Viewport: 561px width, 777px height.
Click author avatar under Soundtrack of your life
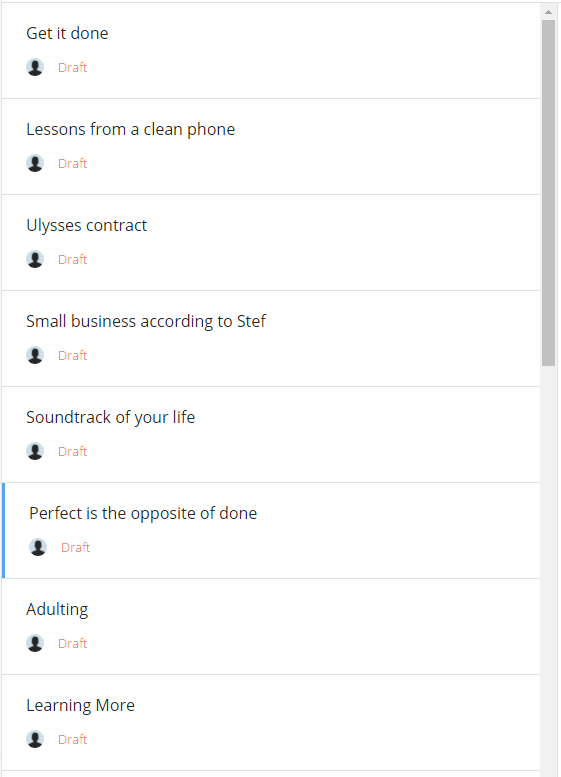point(35,451)
